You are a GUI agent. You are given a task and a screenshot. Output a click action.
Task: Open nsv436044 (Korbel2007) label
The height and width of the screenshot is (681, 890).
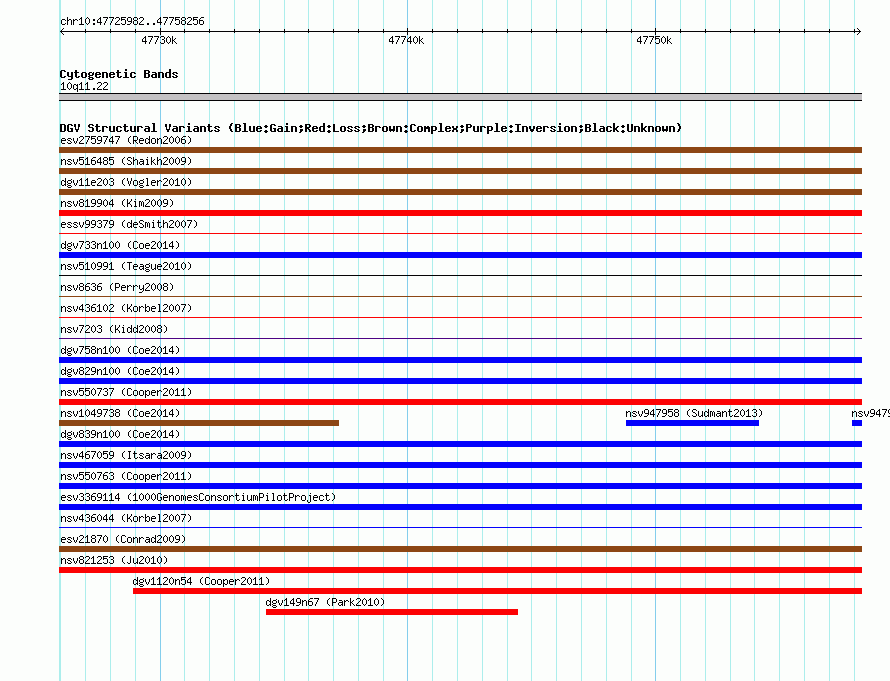(126, 518)
